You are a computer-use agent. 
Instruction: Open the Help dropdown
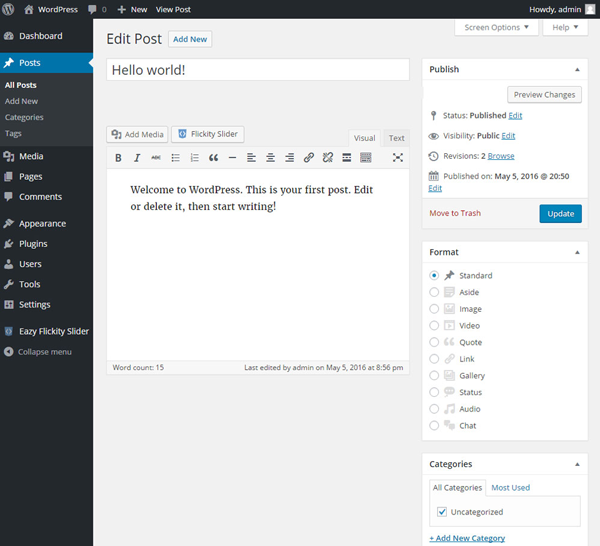coord(565,28)
